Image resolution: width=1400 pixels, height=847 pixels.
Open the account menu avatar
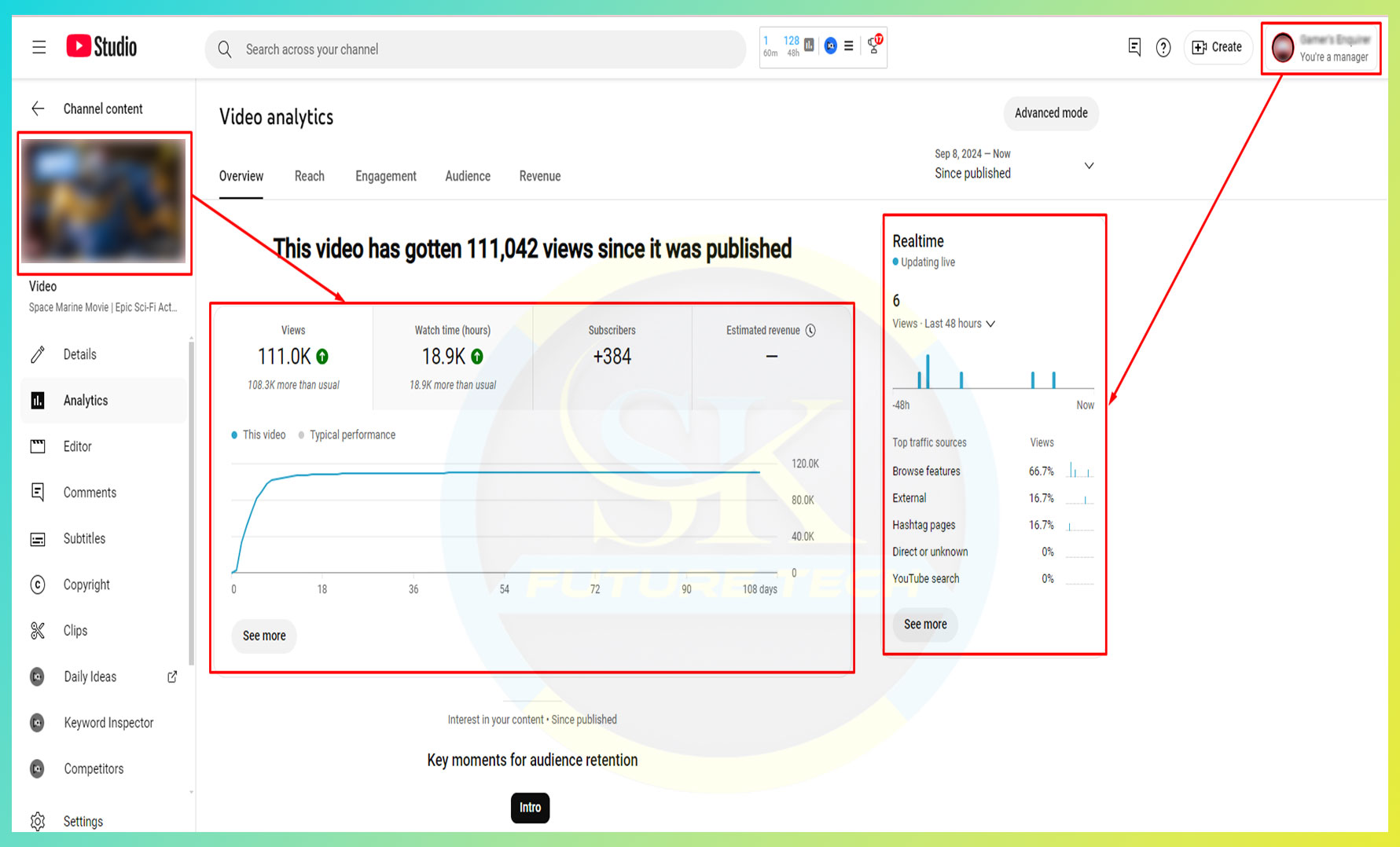point(1283,48)
